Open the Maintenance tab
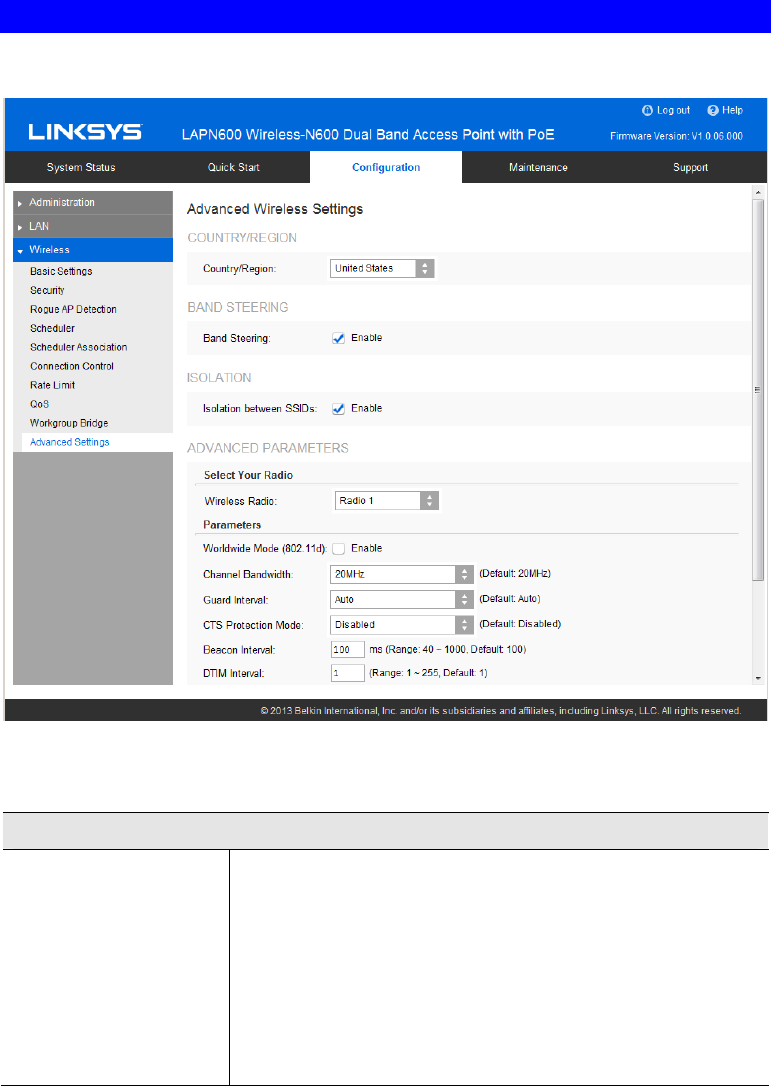This screenshot has width=771, height=1086. tap(538, 168)
